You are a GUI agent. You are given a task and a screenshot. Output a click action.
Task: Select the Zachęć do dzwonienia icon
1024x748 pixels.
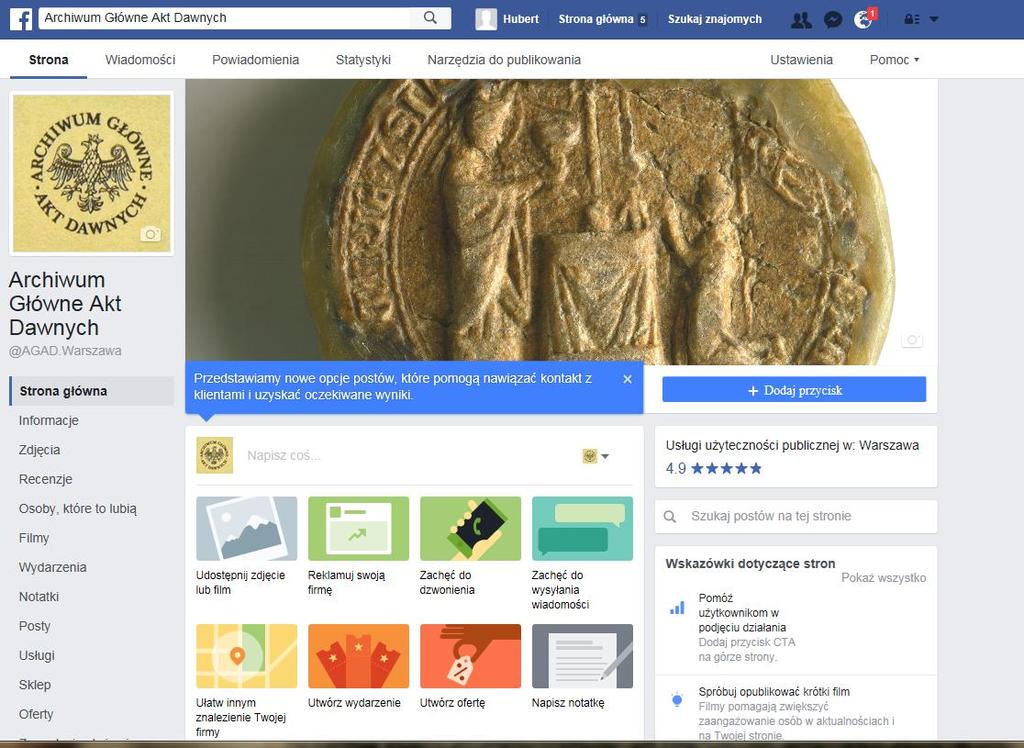[470, 528]
